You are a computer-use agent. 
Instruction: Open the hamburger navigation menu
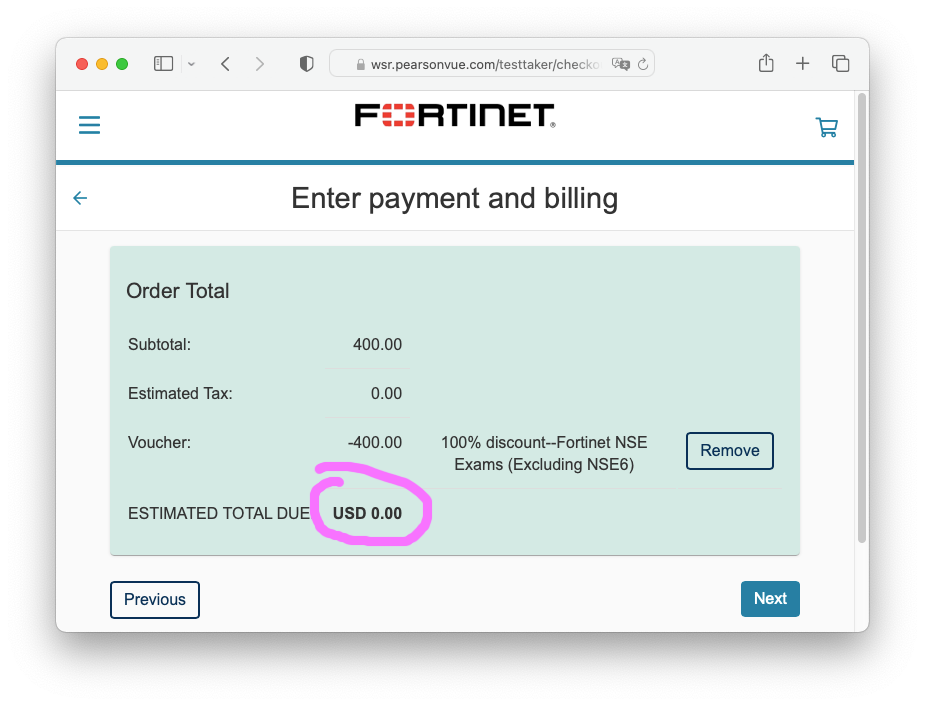[90, 125]
